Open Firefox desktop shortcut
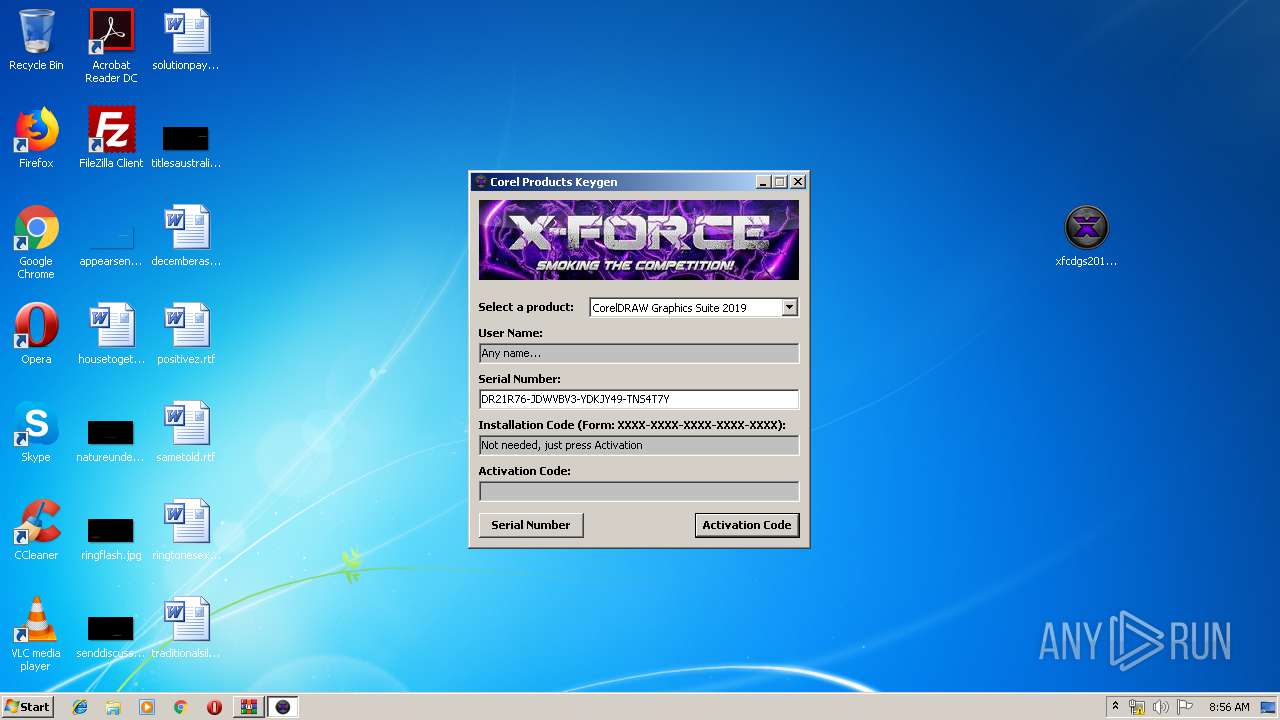The width and height of the screenshot is (1280, 720). pos(36,138)
